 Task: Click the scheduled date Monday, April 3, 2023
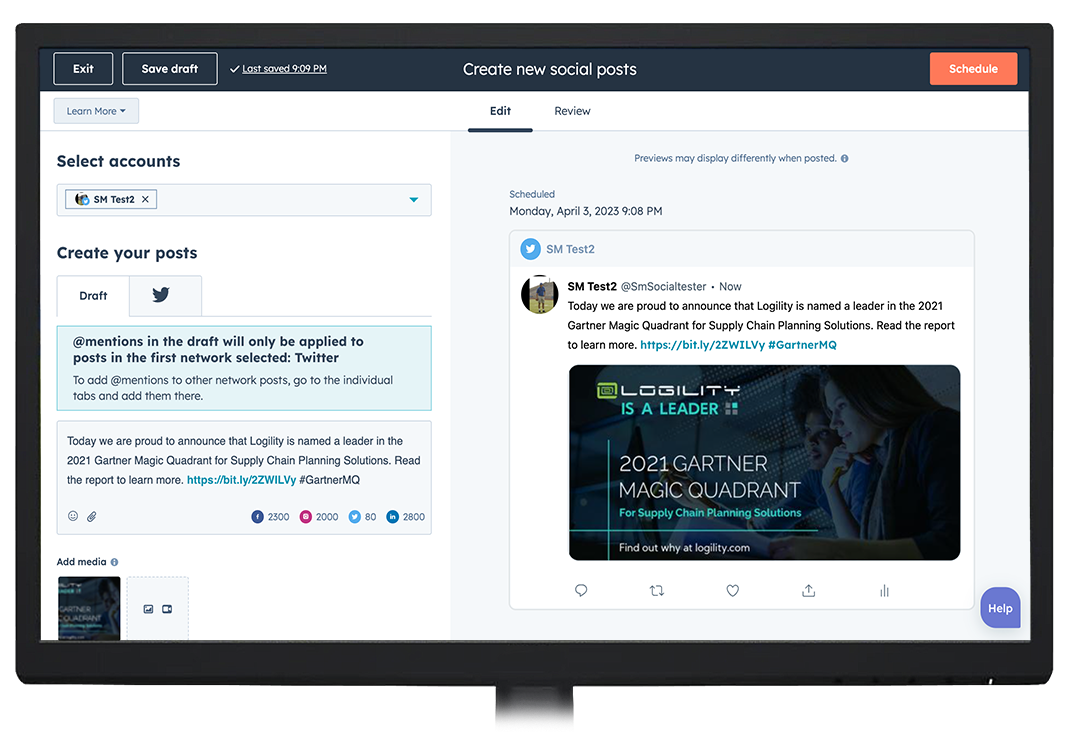[x=585, y=212]
